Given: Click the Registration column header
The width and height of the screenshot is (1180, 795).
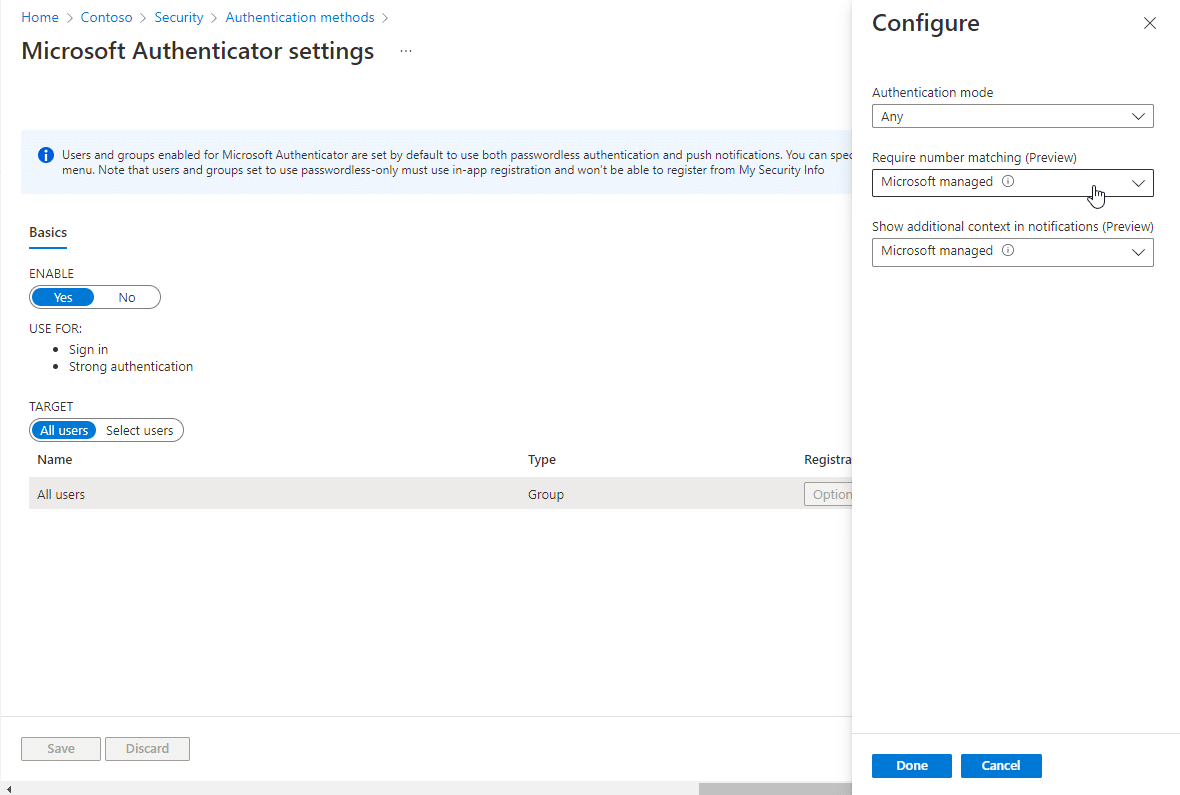Looking at the screenshot, I should pyautogui.click(x=828, y=460).
